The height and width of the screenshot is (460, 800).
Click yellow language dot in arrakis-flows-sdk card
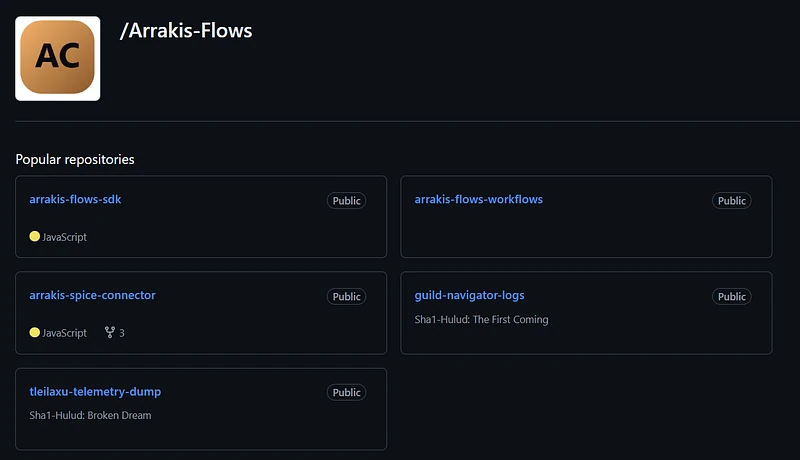(35, 236)
